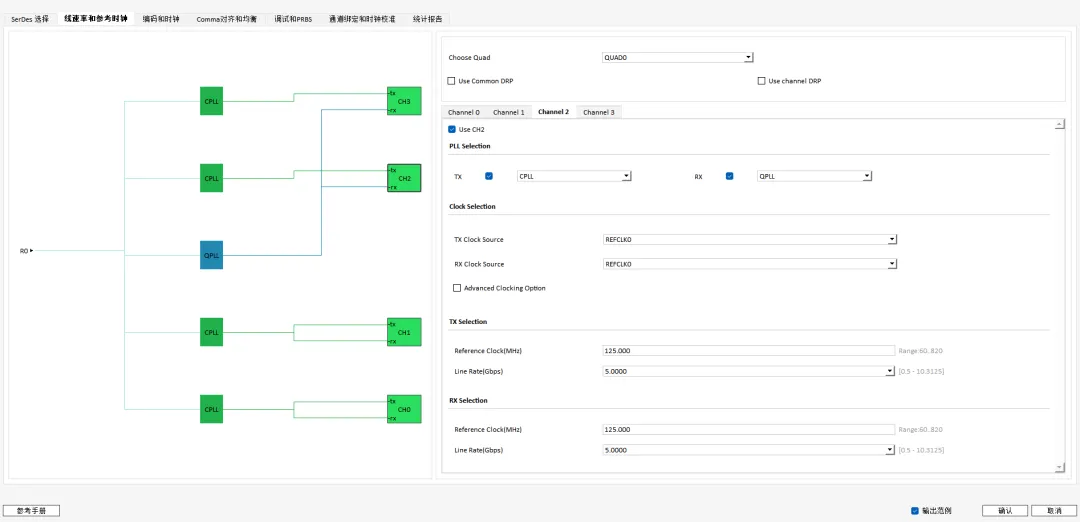
Task: Open the TX Clock Source dropdown
Action: 749,240
